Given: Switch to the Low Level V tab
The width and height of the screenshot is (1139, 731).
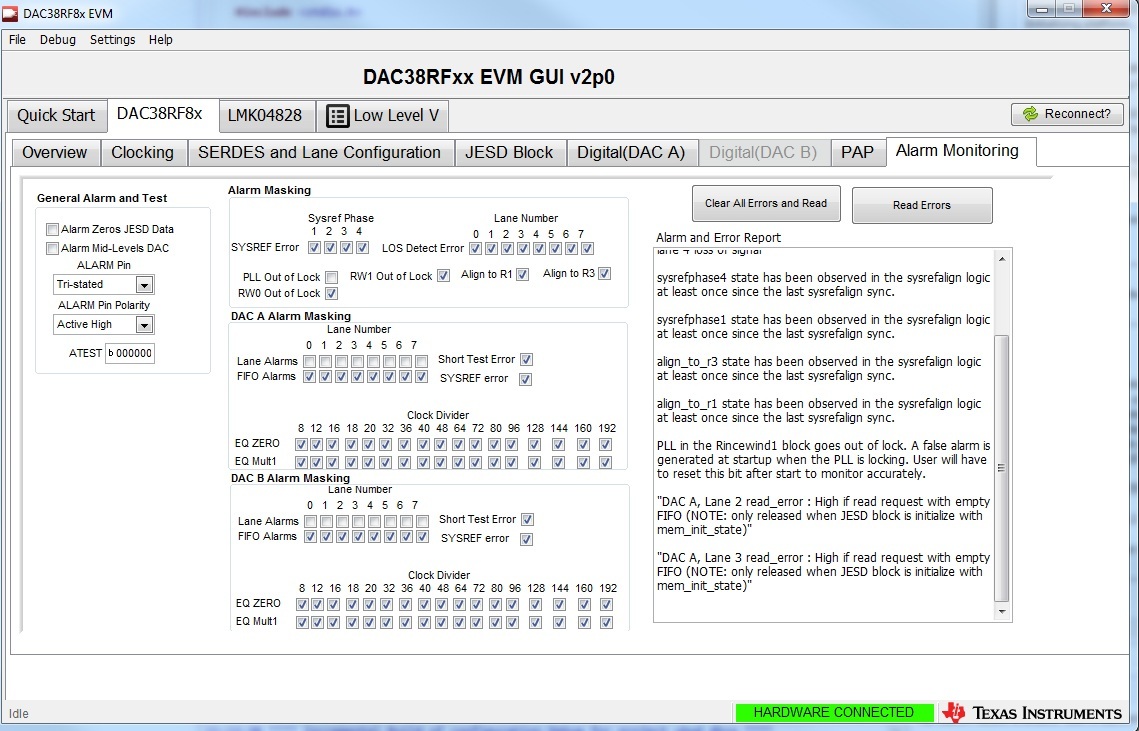Looking at the screenshot, I should point(383,116).
